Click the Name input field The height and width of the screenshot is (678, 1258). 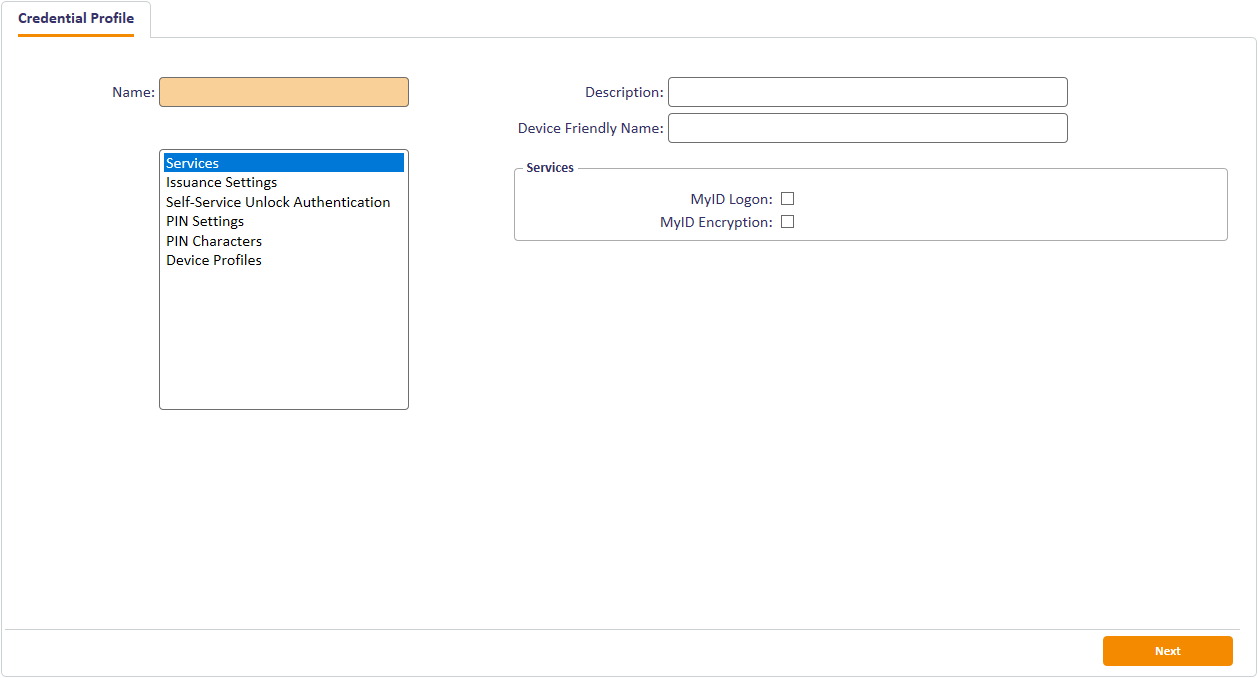click(284, 92)
